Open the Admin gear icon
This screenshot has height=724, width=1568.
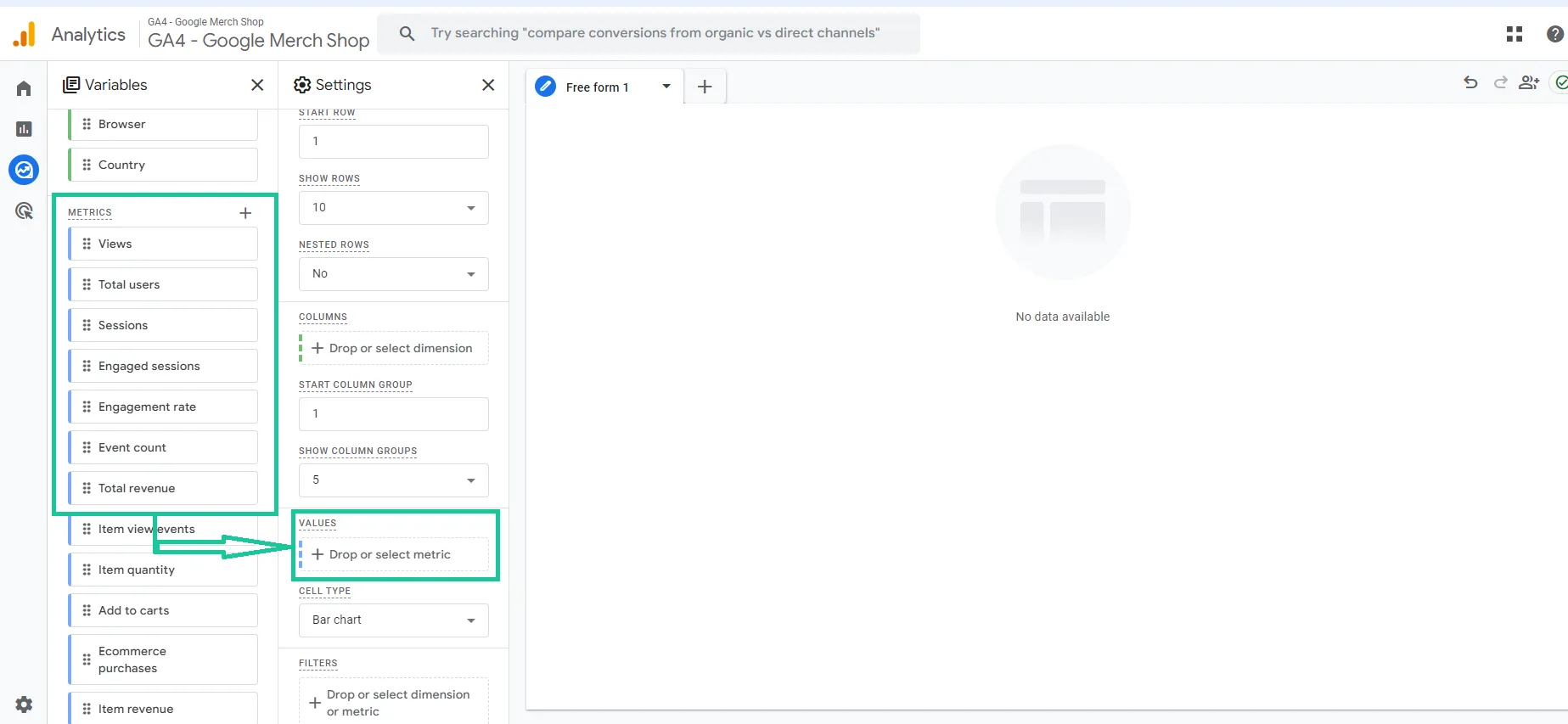click(x=24, y=704)
